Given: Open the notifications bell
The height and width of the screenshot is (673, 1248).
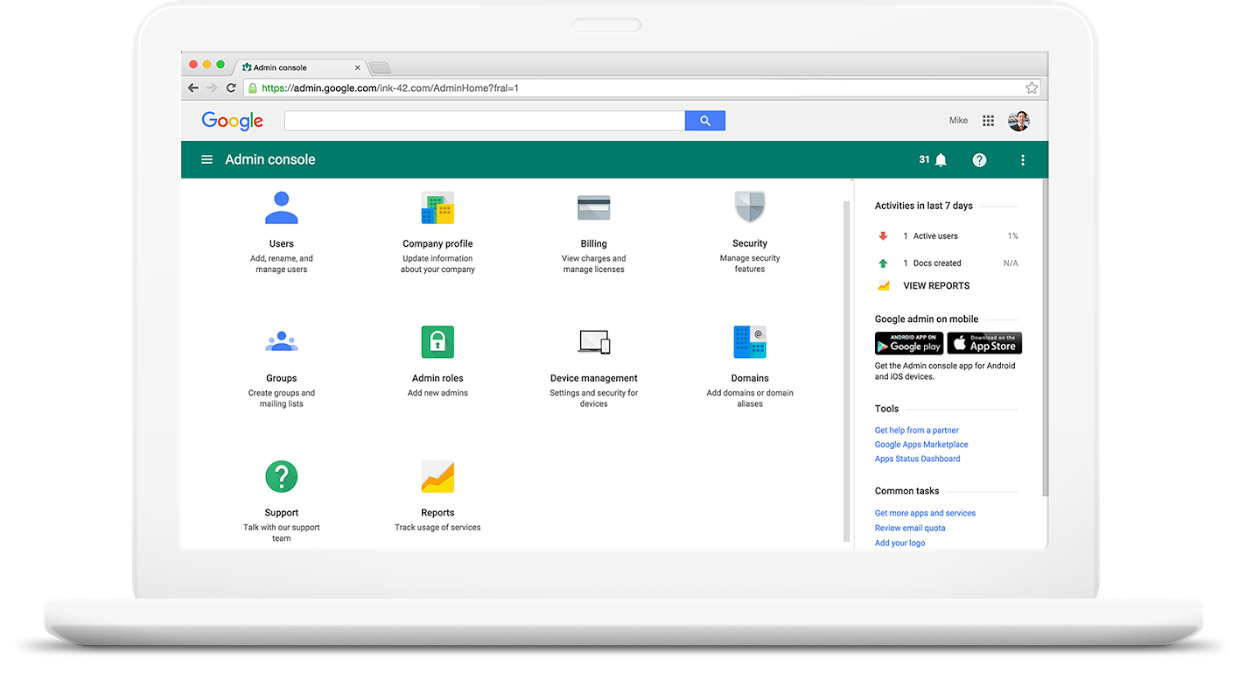Looking at the screenshot, I should click(x=940, y=160).
